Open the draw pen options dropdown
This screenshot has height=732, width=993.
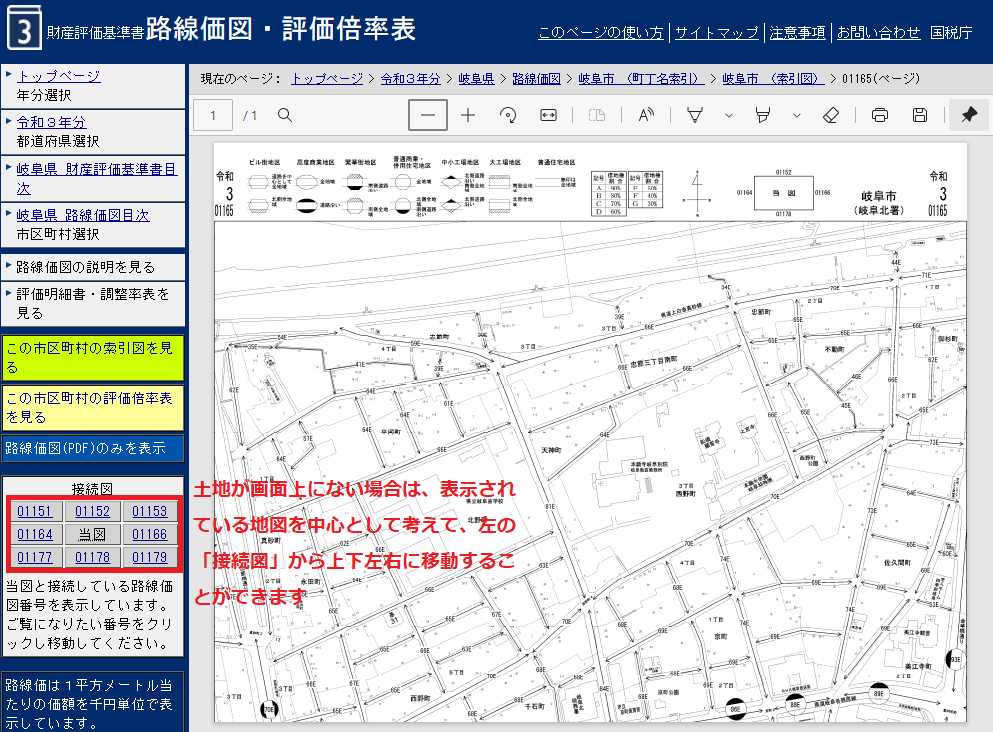click(729, 115)
